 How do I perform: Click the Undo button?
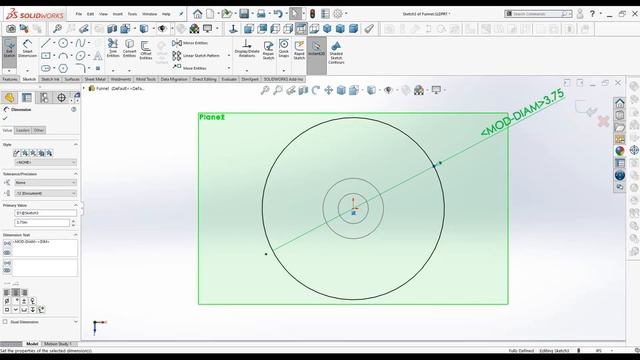278,14
